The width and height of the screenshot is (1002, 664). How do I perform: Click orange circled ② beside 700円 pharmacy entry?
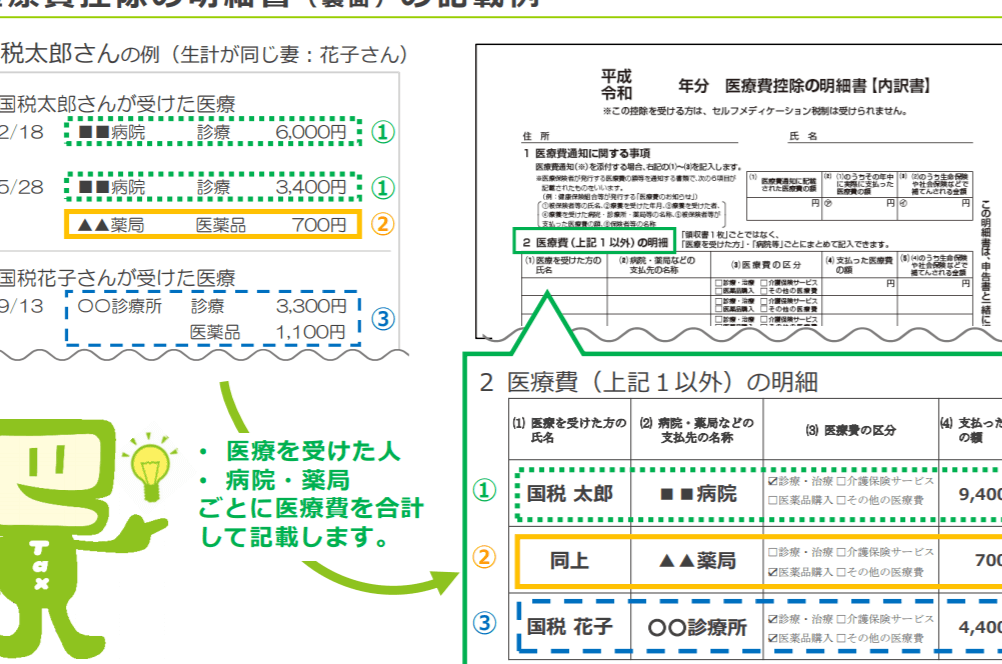pyautogui.click(x=382, y=224)
